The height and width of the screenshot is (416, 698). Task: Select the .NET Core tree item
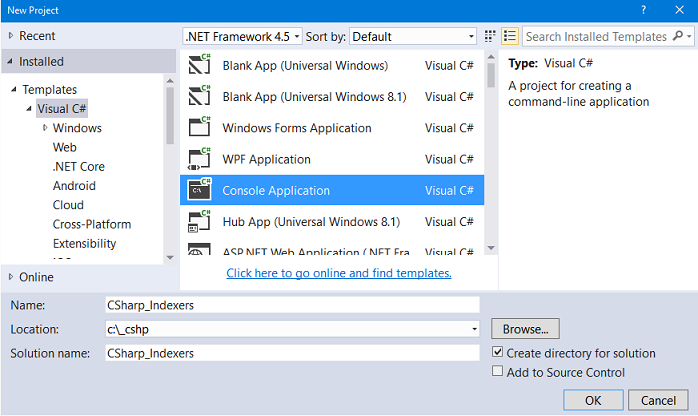point(78,166)
